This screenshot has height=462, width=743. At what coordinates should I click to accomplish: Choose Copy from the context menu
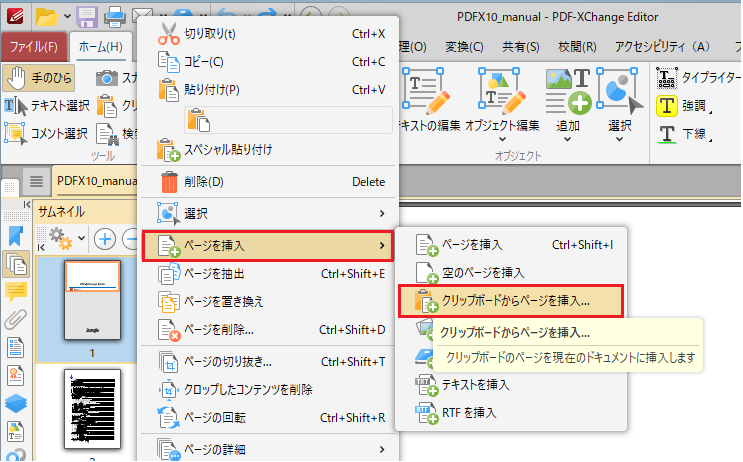pyautogui.click(x=268, y=62)
